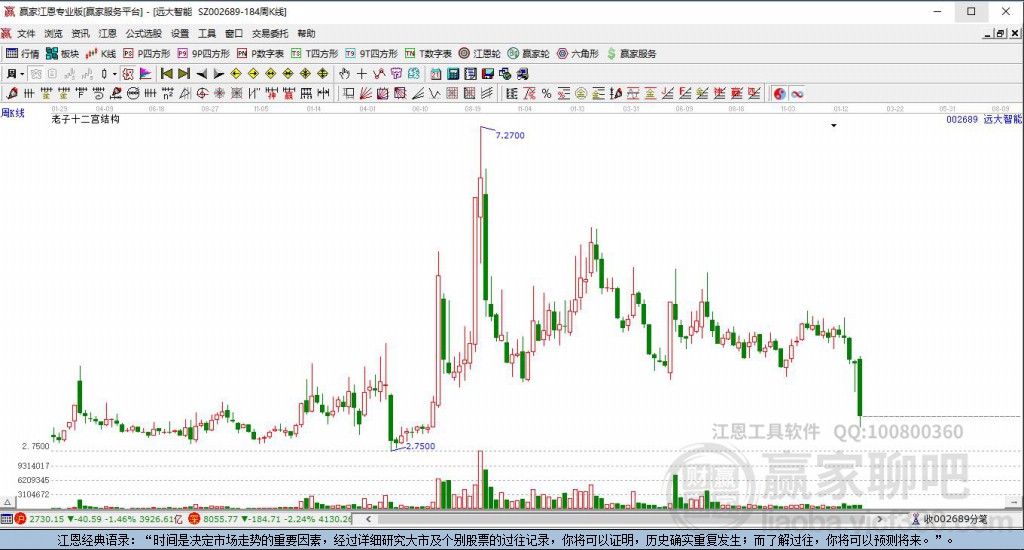Click the 远大智能 stock name label
Image resolution: width=1024 pixels, height=550 pixels.
tap(1002, 119)
